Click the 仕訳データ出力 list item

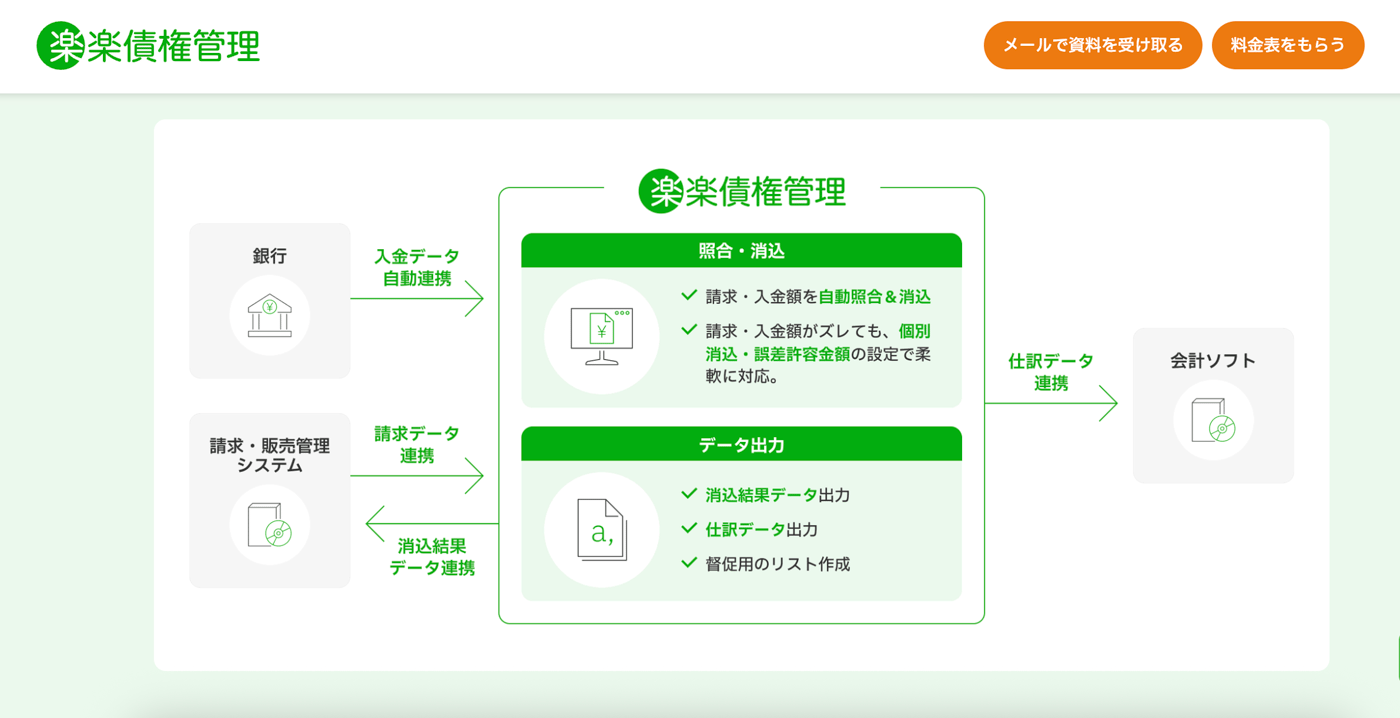pos(761,529)
